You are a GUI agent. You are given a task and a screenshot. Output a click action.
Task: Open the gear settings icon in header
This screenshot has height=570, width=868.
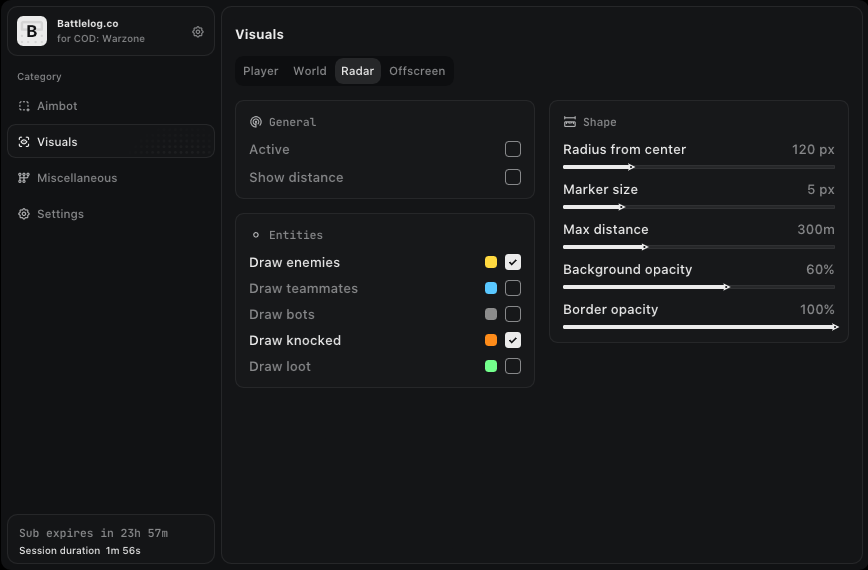coord(198,32)
